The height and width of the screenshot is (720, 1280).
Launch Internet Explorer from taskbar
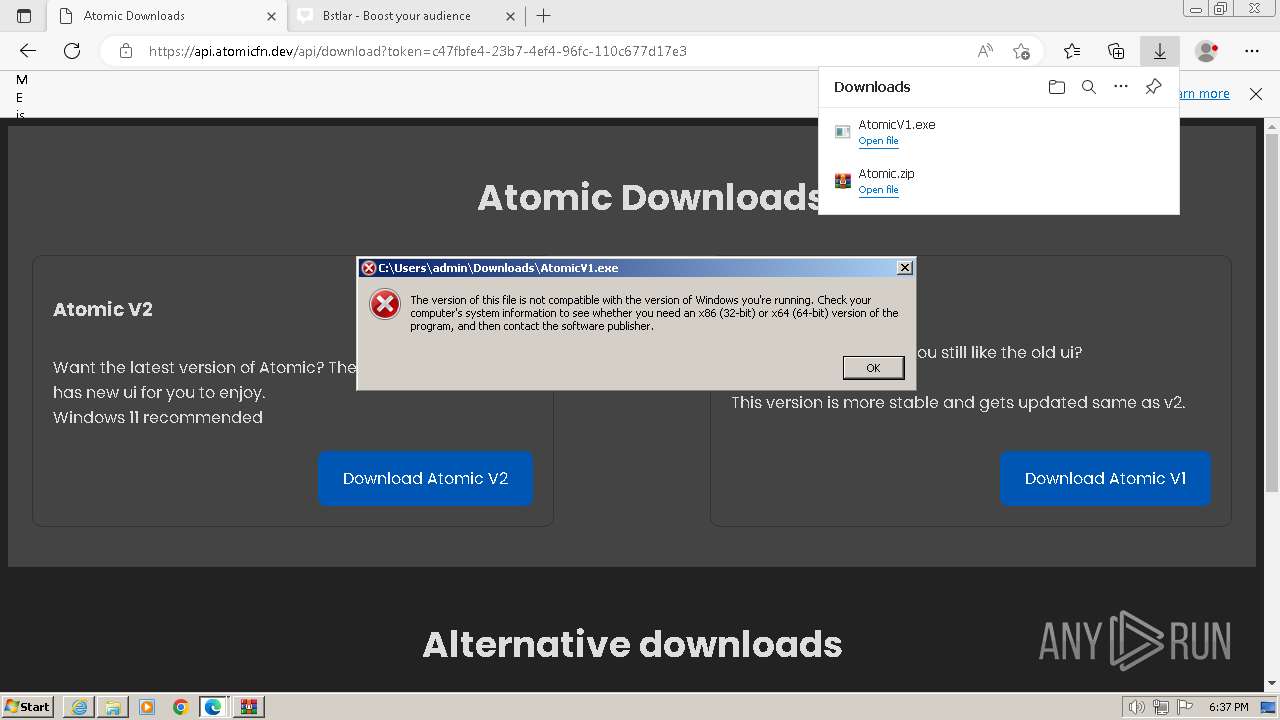point(79,707)
